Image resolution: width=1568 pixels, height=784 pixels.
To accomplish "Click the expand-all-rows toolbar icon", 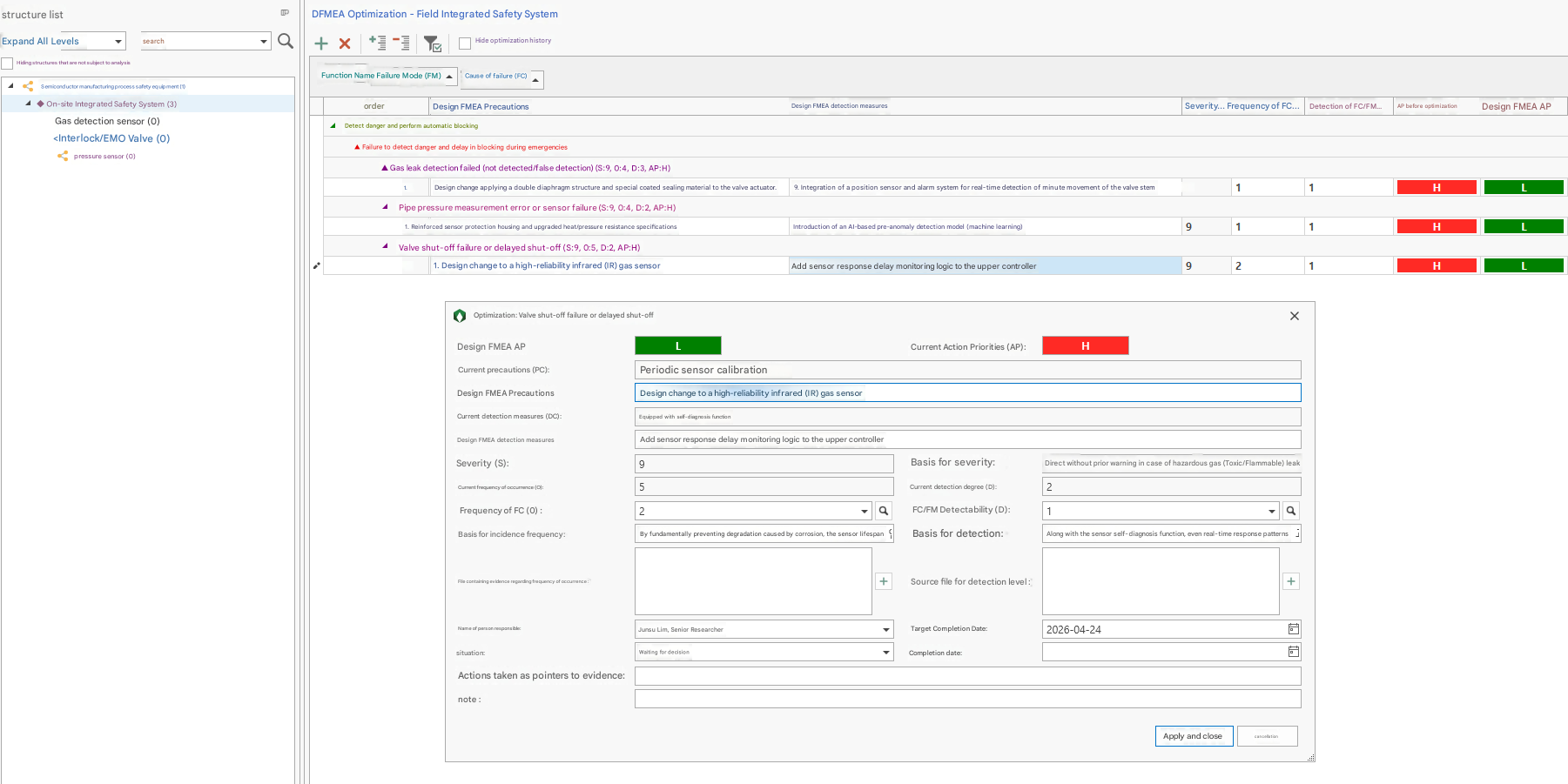I will point(377,42).
